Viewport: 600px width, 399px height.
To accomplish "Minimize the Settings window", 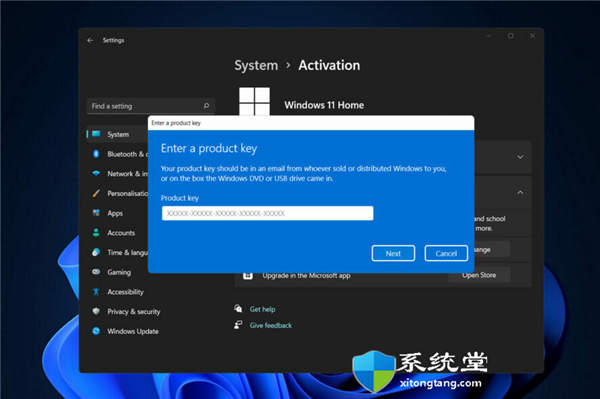I will click(x=489, y=36).
